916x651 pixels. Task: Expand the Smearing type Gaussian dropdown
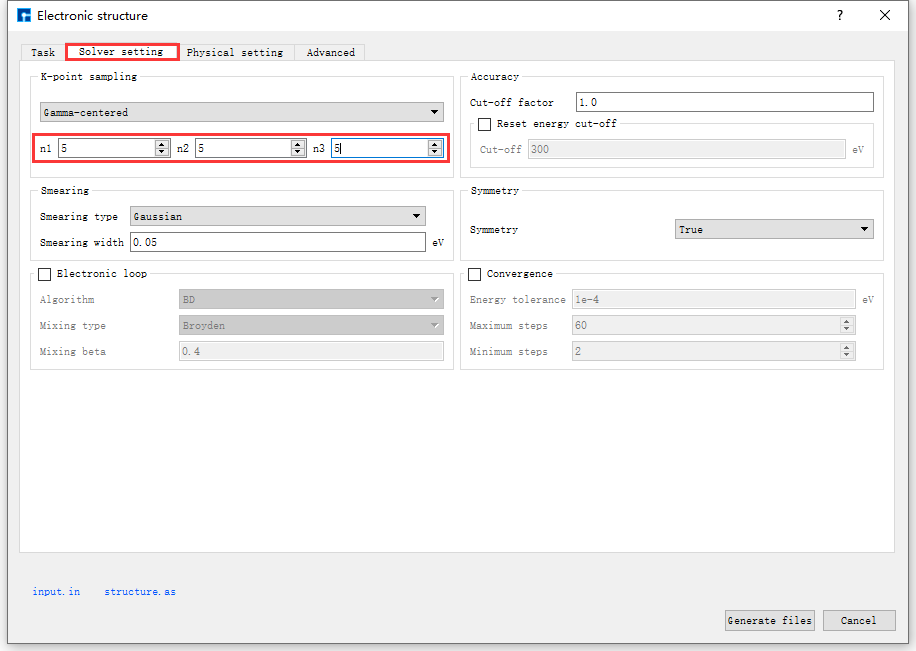[278, 216]
